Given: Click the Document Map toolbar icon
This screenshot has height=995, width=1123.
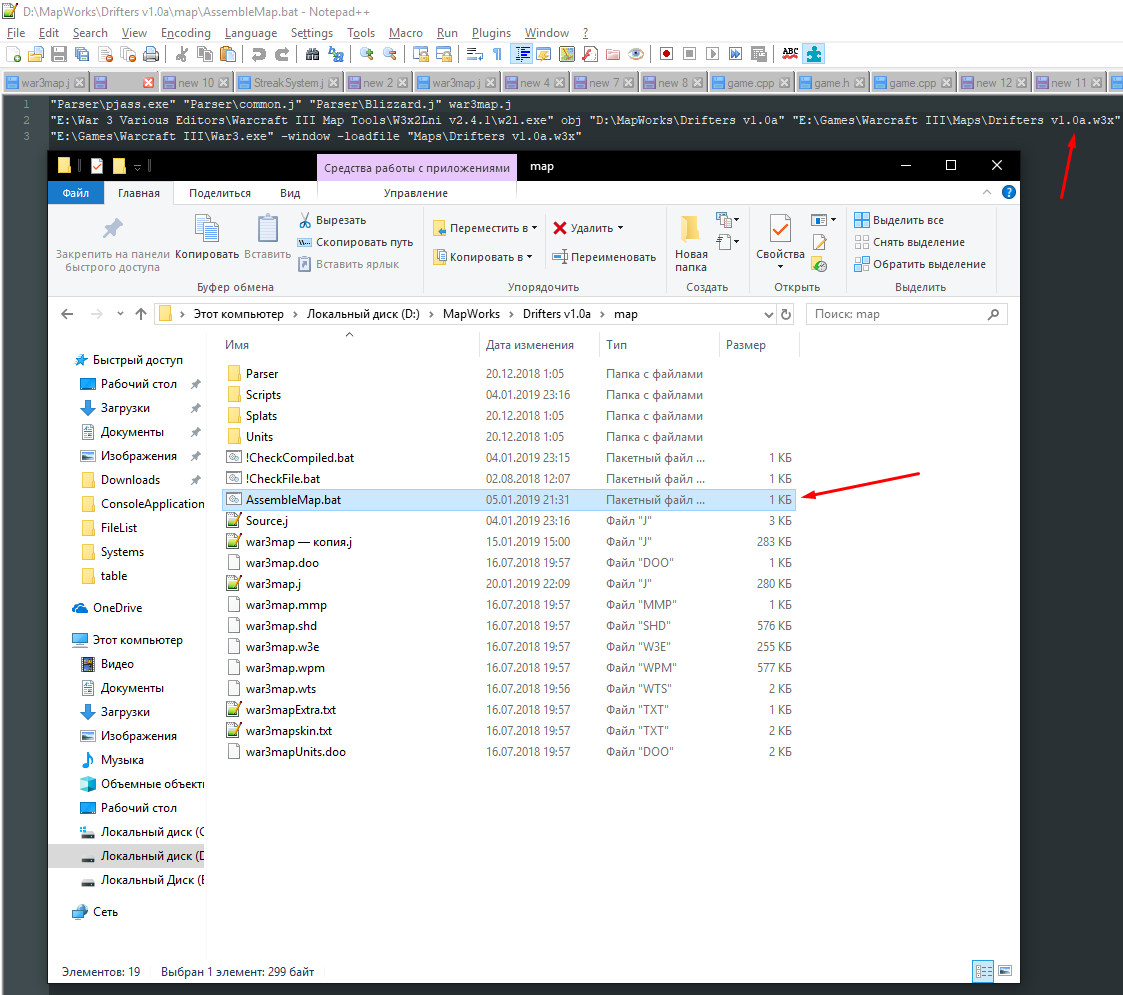Looking at the screenshot, I should 567,54.
